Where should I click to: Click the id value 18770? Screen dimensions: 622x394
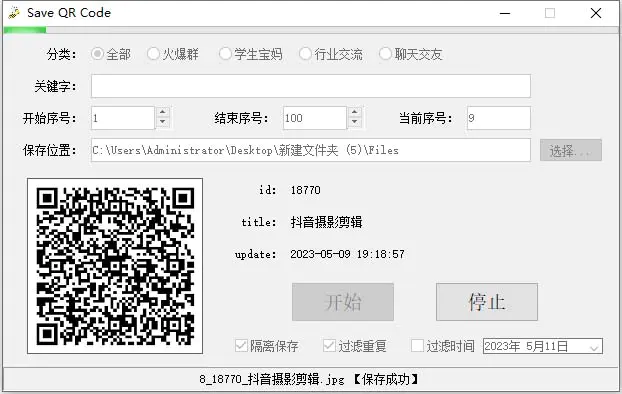305,190
